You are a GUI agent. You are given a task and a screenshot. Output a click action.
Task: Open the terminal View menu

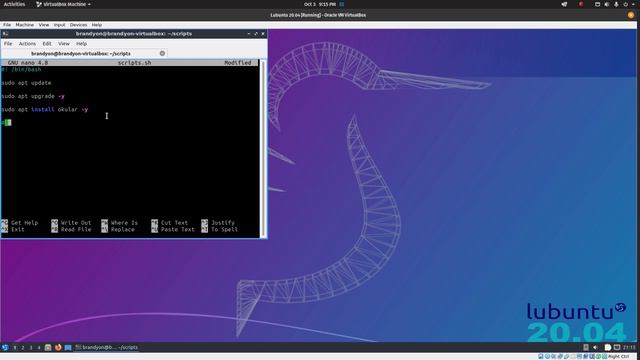click(x=64, y=44)
